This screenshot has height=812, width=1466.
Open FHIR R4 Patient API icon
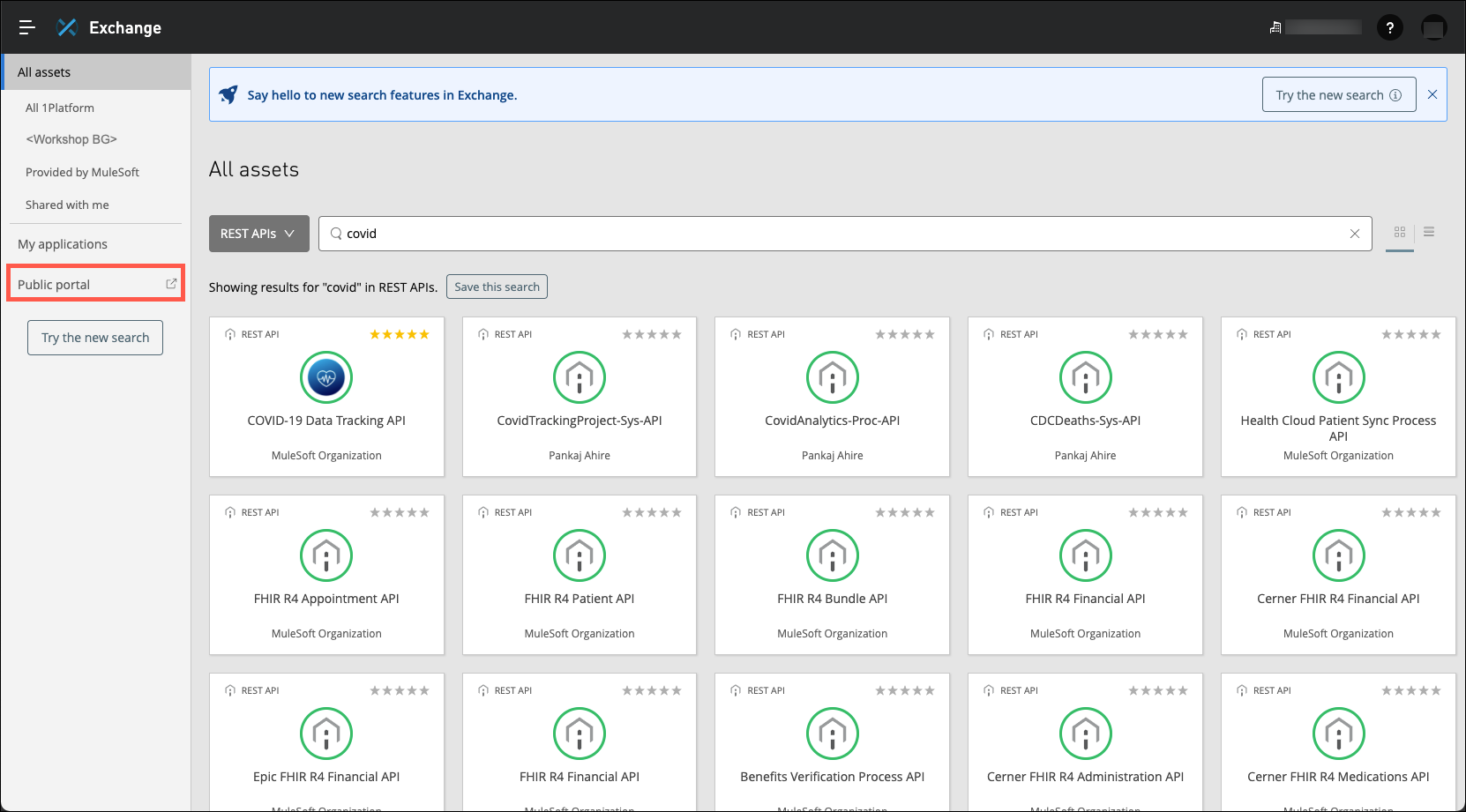580,555
